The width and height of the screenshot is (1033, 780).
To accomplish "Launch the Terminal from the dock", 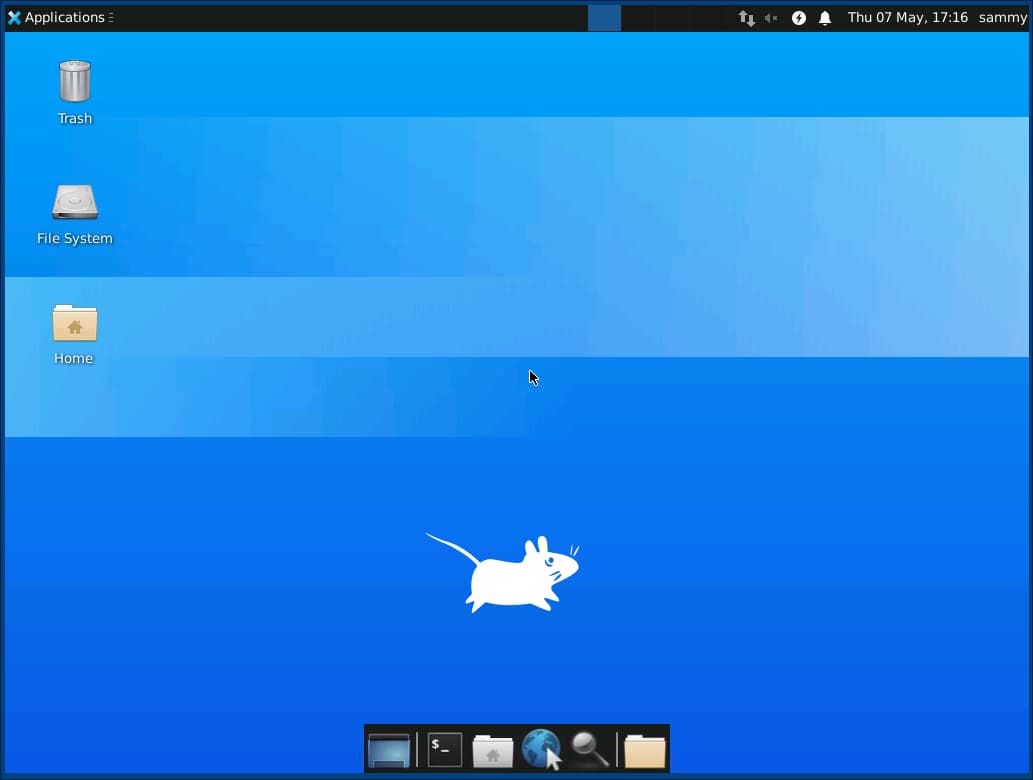I will pyautogui.click(x=444, y=750).
